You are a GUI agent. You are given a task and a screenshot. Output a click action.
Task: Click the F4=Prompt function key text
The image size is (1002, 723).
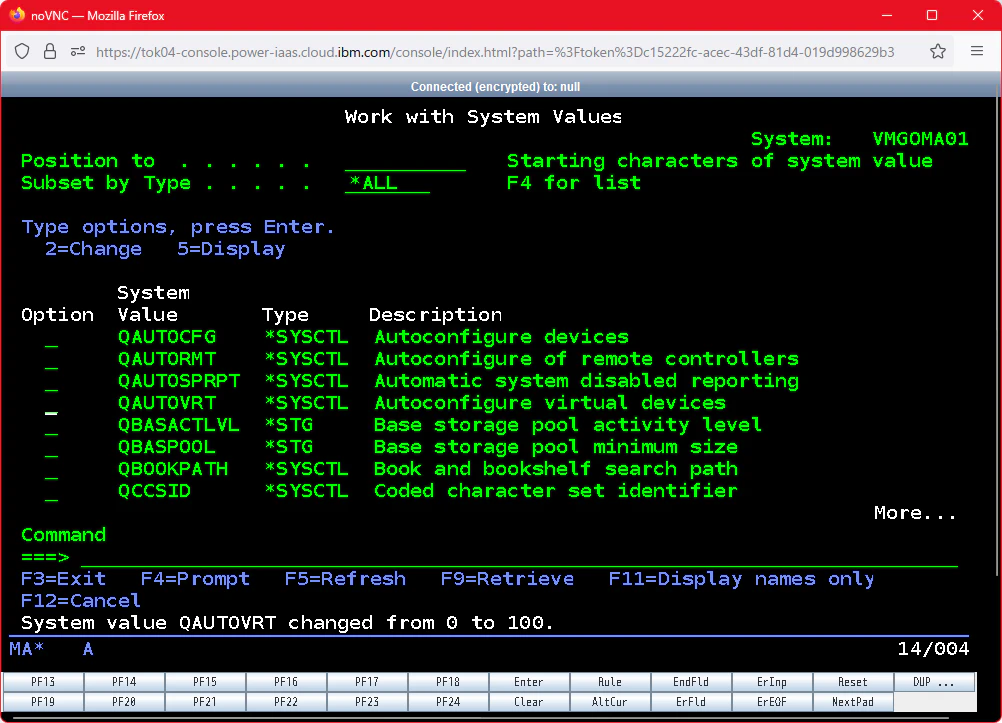point(196,579)
